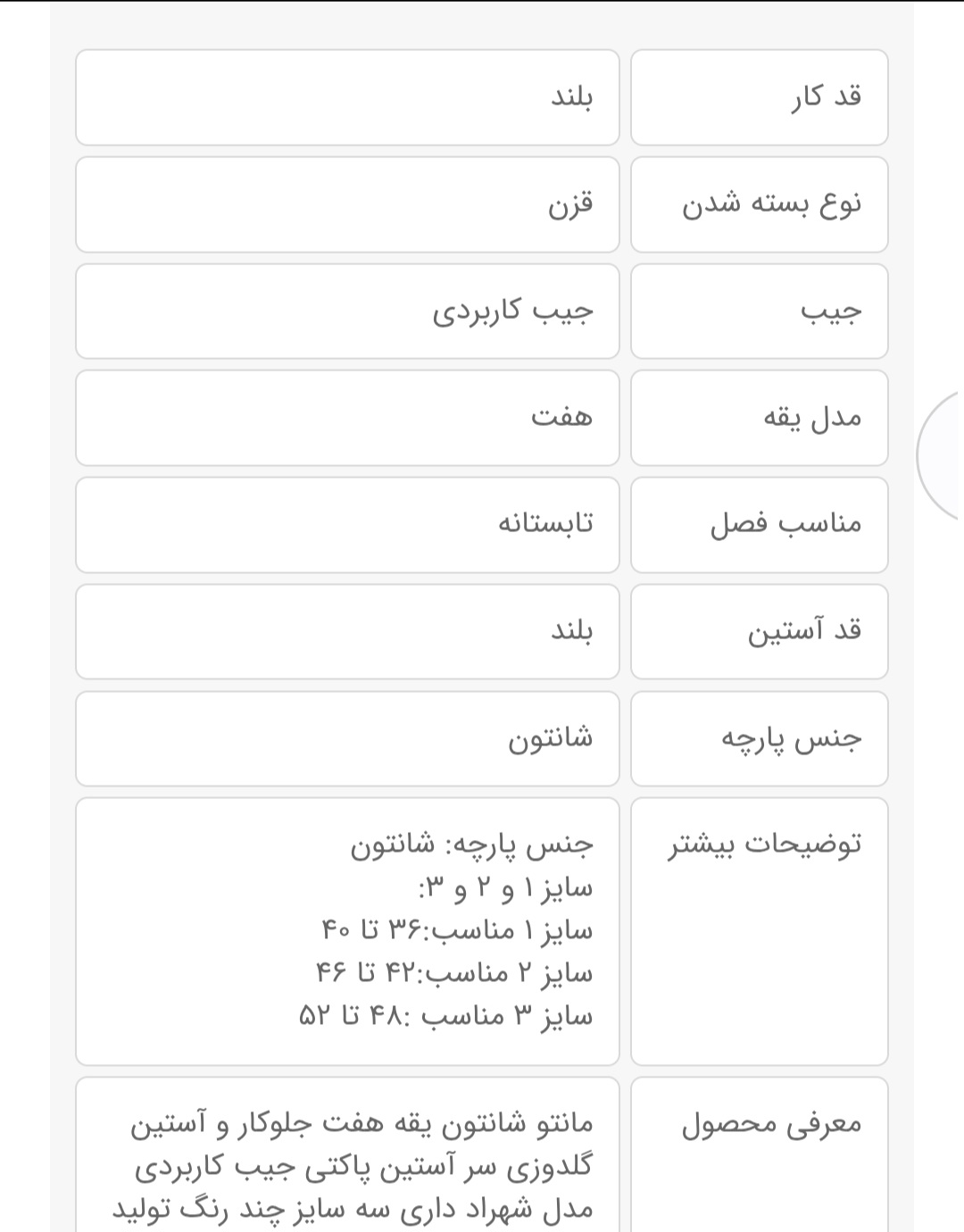The width and height of the screenshot is (964, 1232).
Task: Select the 'تابستانه' season value cell
Action: coord(347,525)
